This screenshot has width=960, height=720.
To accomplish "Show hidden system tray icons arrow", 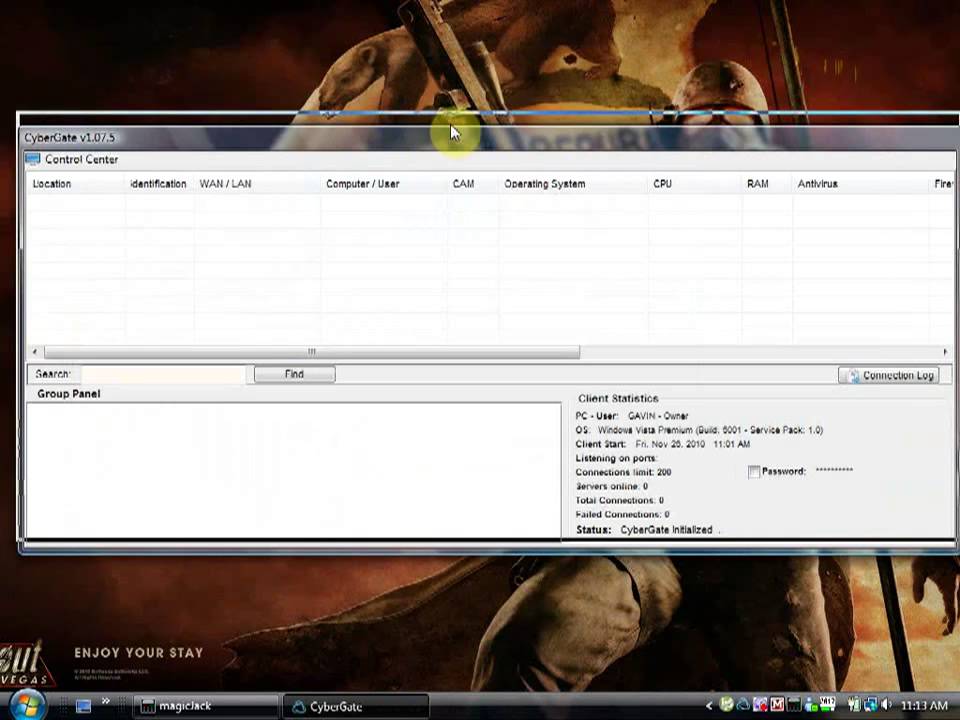I will click(x=709, y=706).
